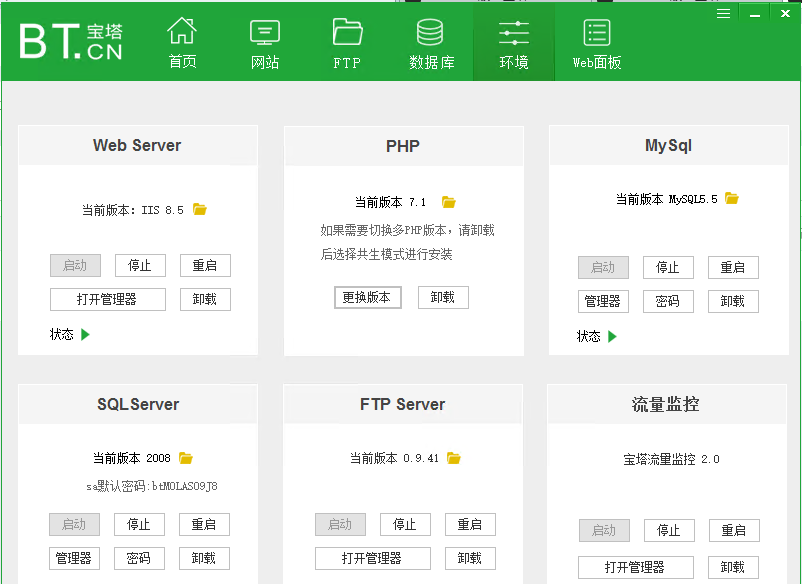Screen dimensions: 802x584
Task: Open SQLServer 2008 install folder icon
Action: click(186, 458)
